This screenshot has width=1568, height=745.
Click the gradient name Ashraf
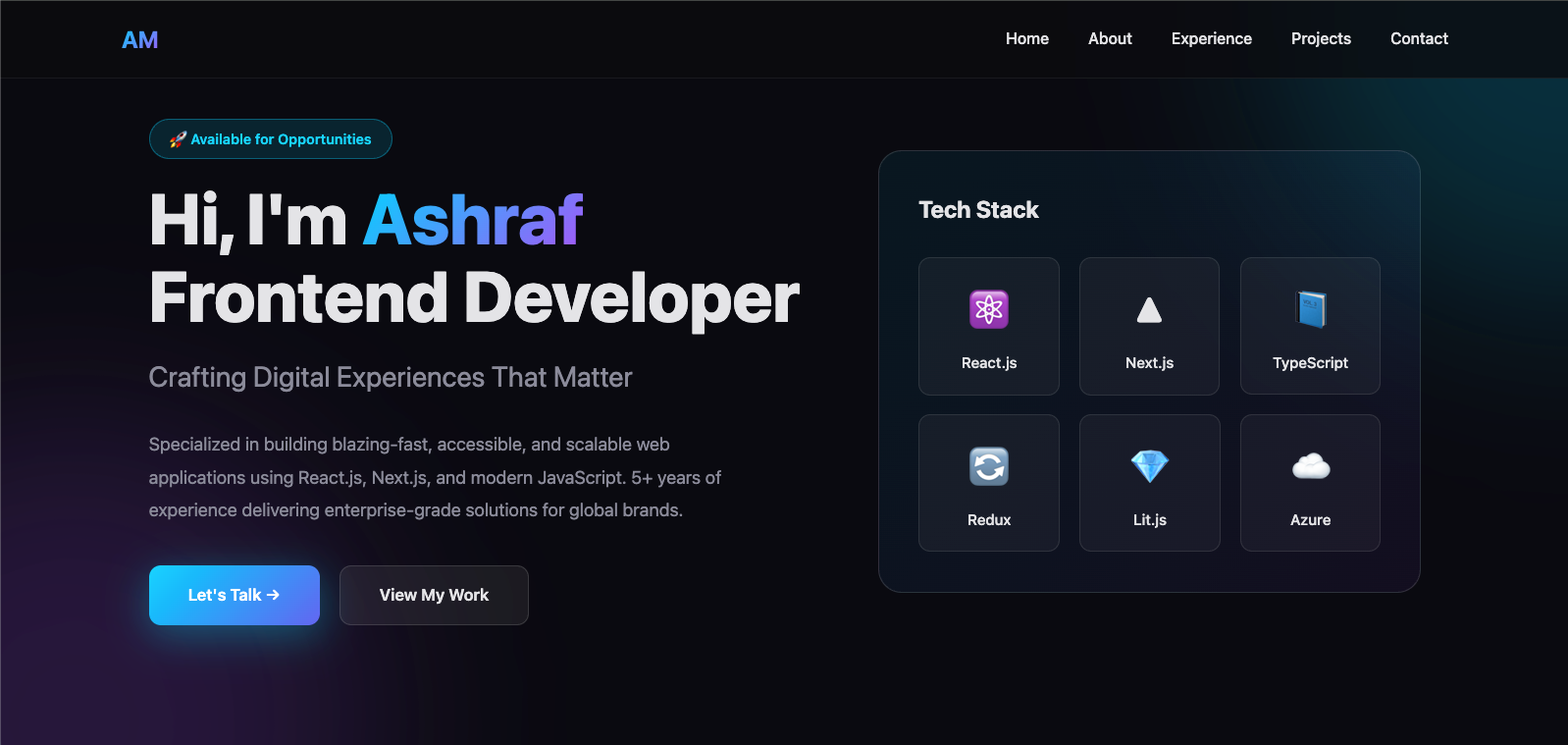point(473,220)
